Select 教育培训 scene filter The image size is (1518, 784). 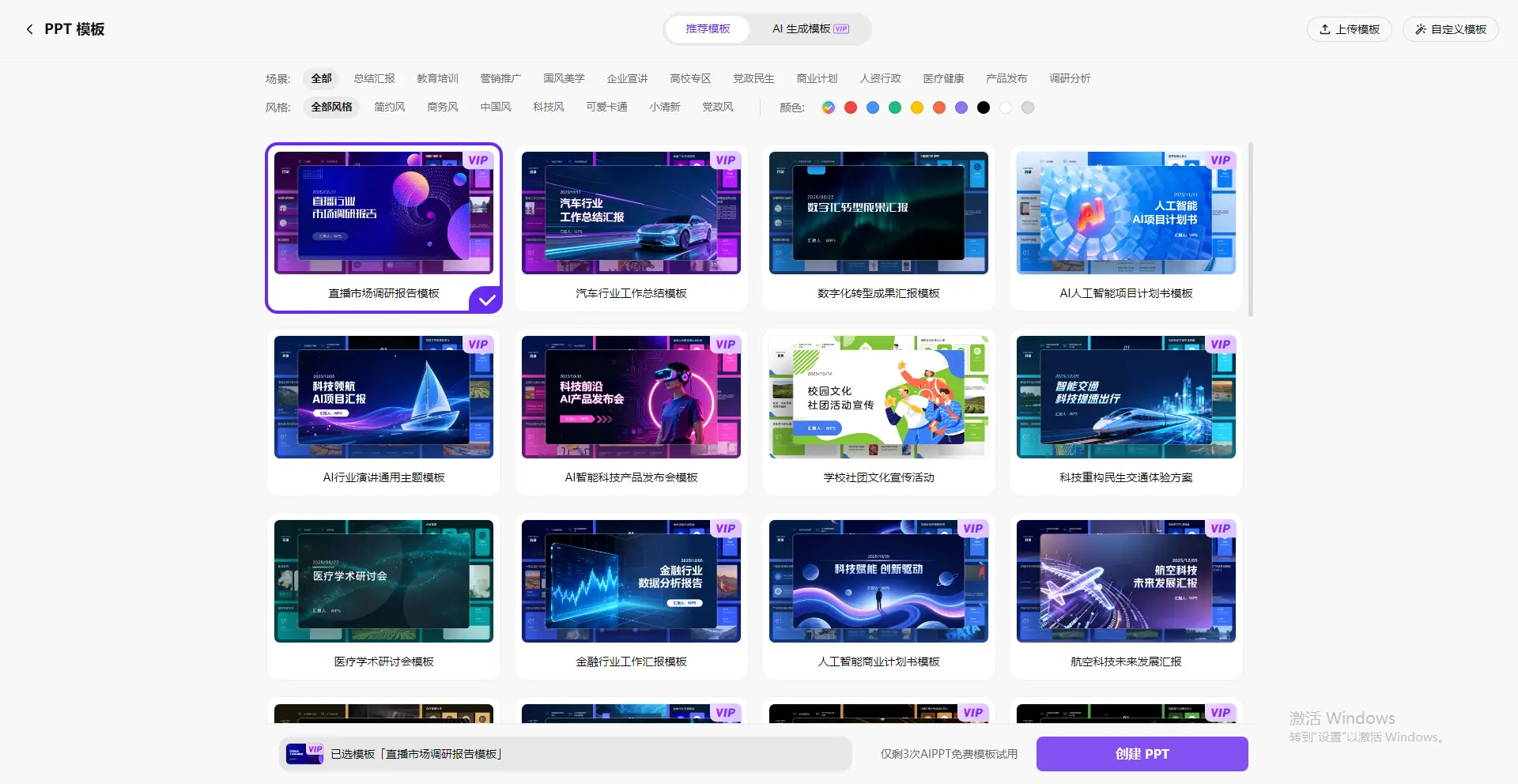tap(437, 78)
